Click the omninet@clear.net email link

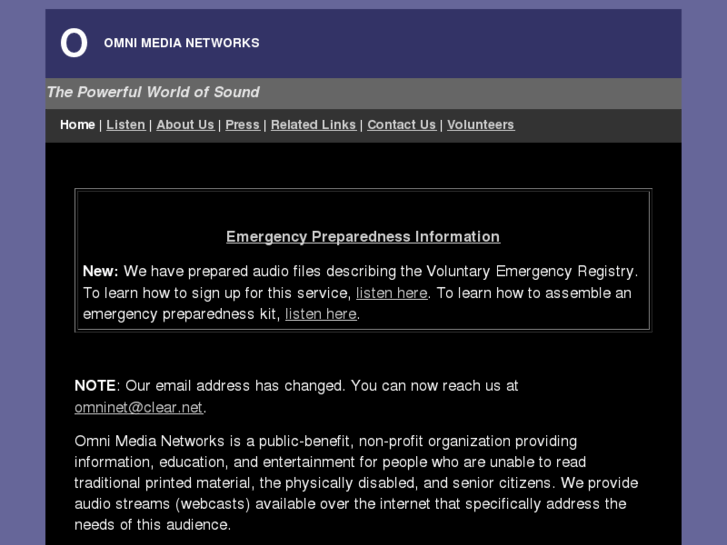[x=139, y=407]
